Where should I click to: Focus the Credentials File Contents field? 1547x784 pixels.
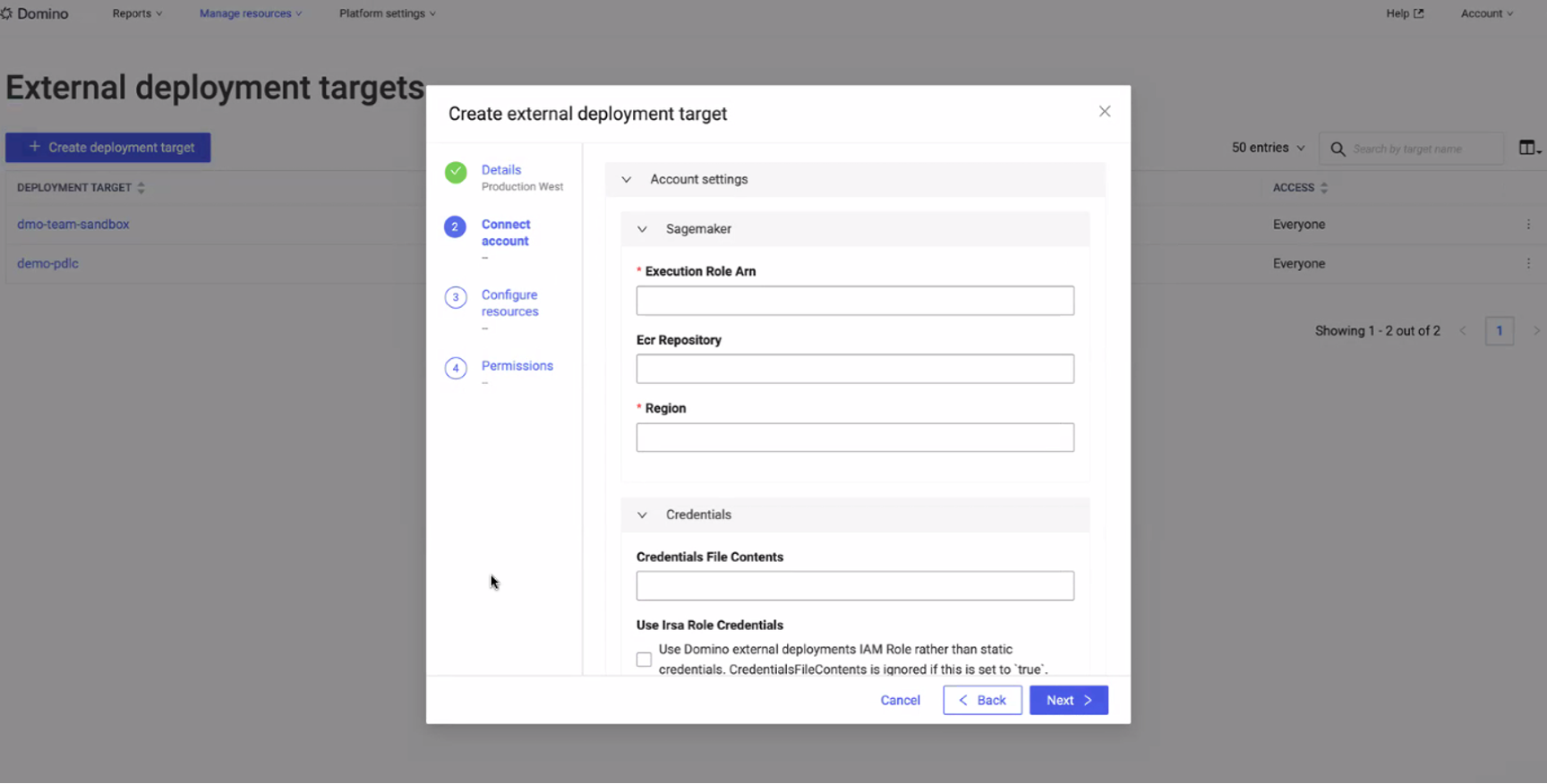[x=855, y=586]
